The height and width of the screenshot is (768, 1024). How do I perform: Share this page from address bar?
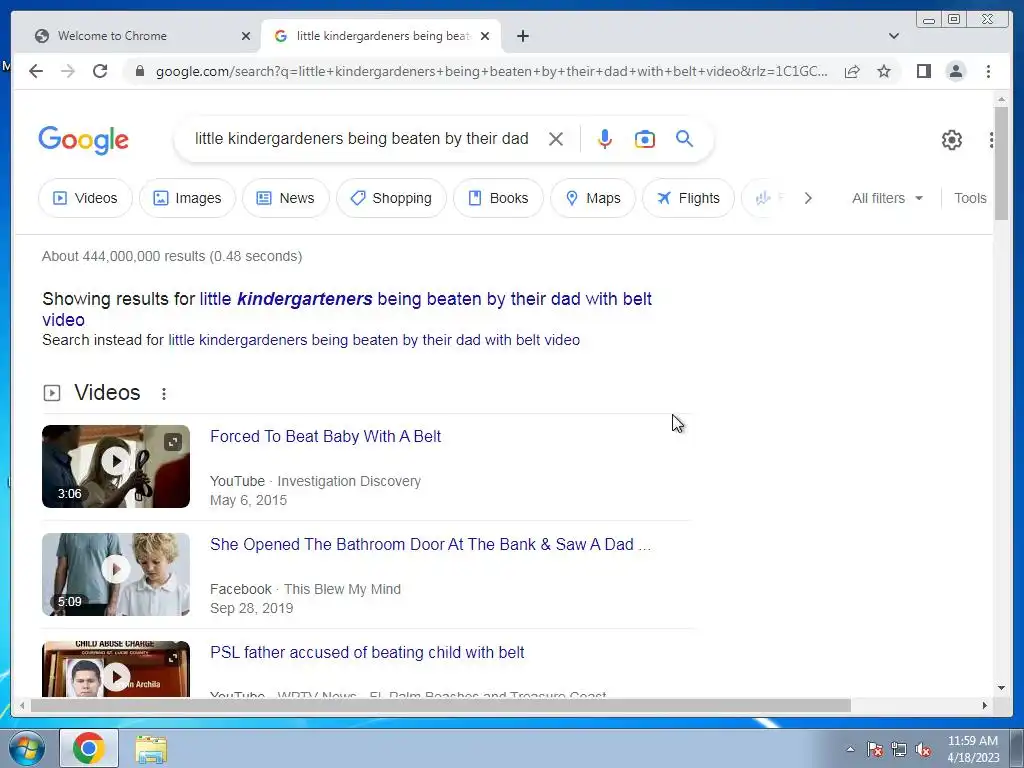[852, 71]
